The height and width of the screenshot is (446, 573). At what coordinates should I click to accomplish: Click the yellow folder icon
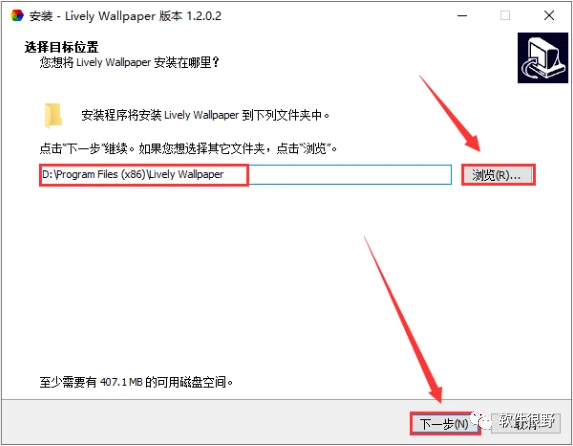coord(53,116)
